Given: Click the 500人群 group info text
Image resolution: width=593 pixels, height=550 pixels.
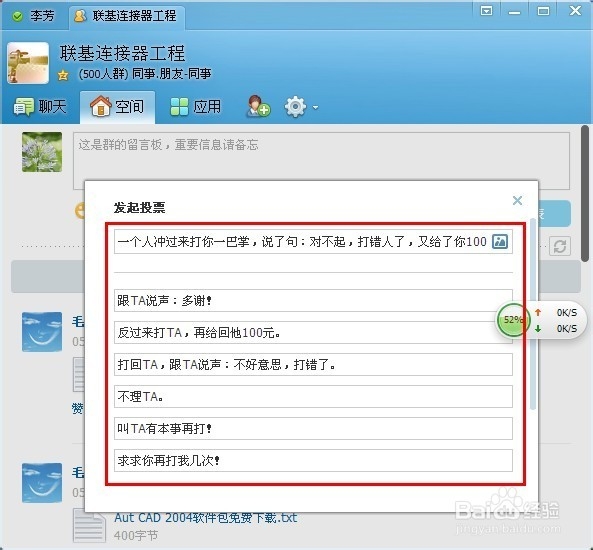Looking at the screenshot, I should click(x=145, y=74).
